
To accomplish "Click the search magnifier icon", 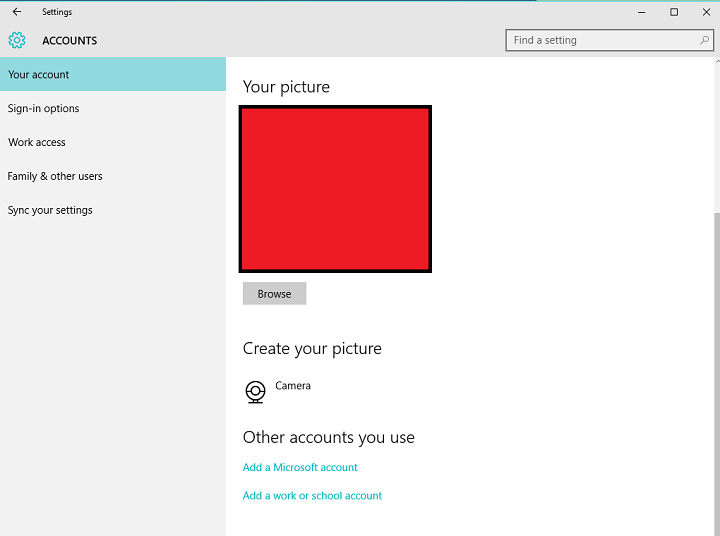I will pos(705,41).
